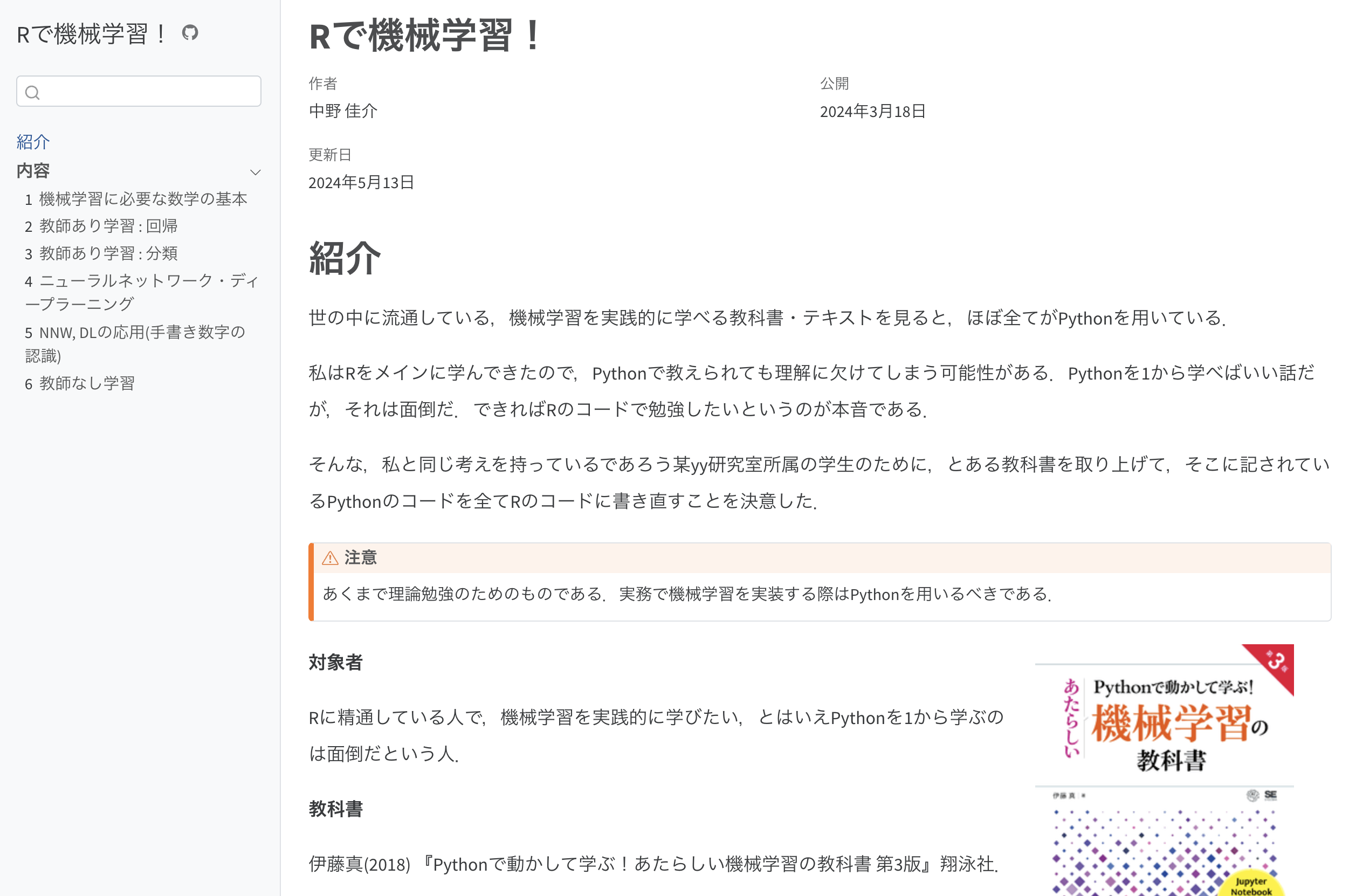Screen dimensions: 1349x896
Task: Click the 紹介 main heading
Action: (x=345, y=258)
